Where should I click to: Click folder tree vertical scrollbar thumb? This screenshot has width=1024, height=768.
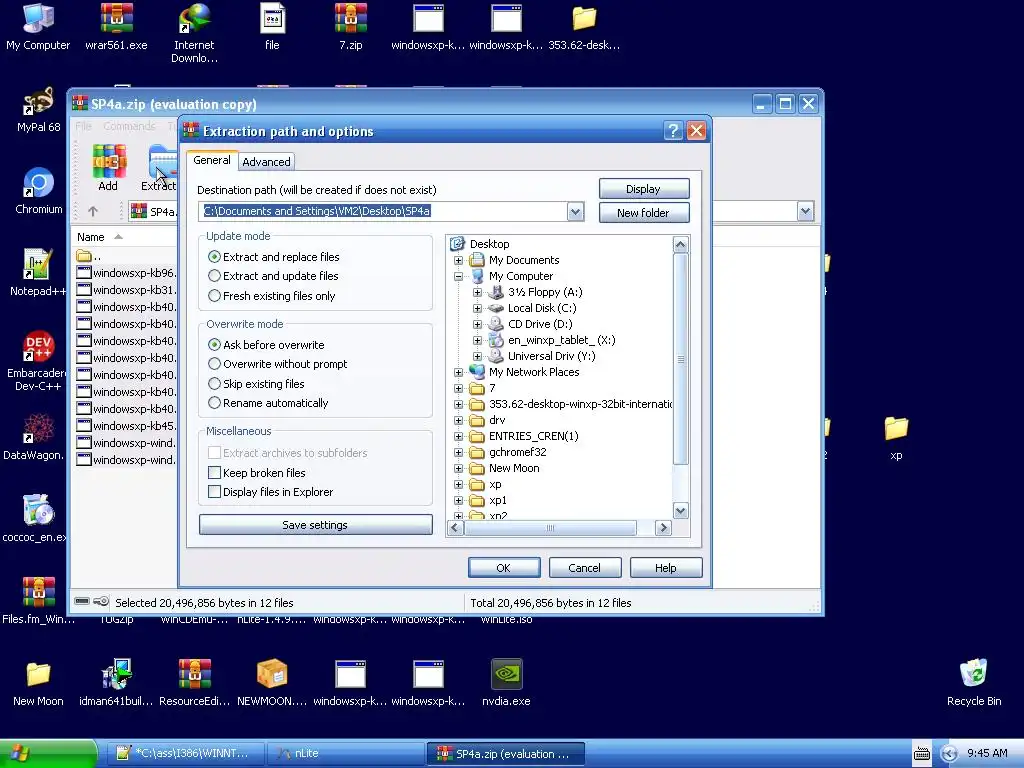(x=680, y=359)
